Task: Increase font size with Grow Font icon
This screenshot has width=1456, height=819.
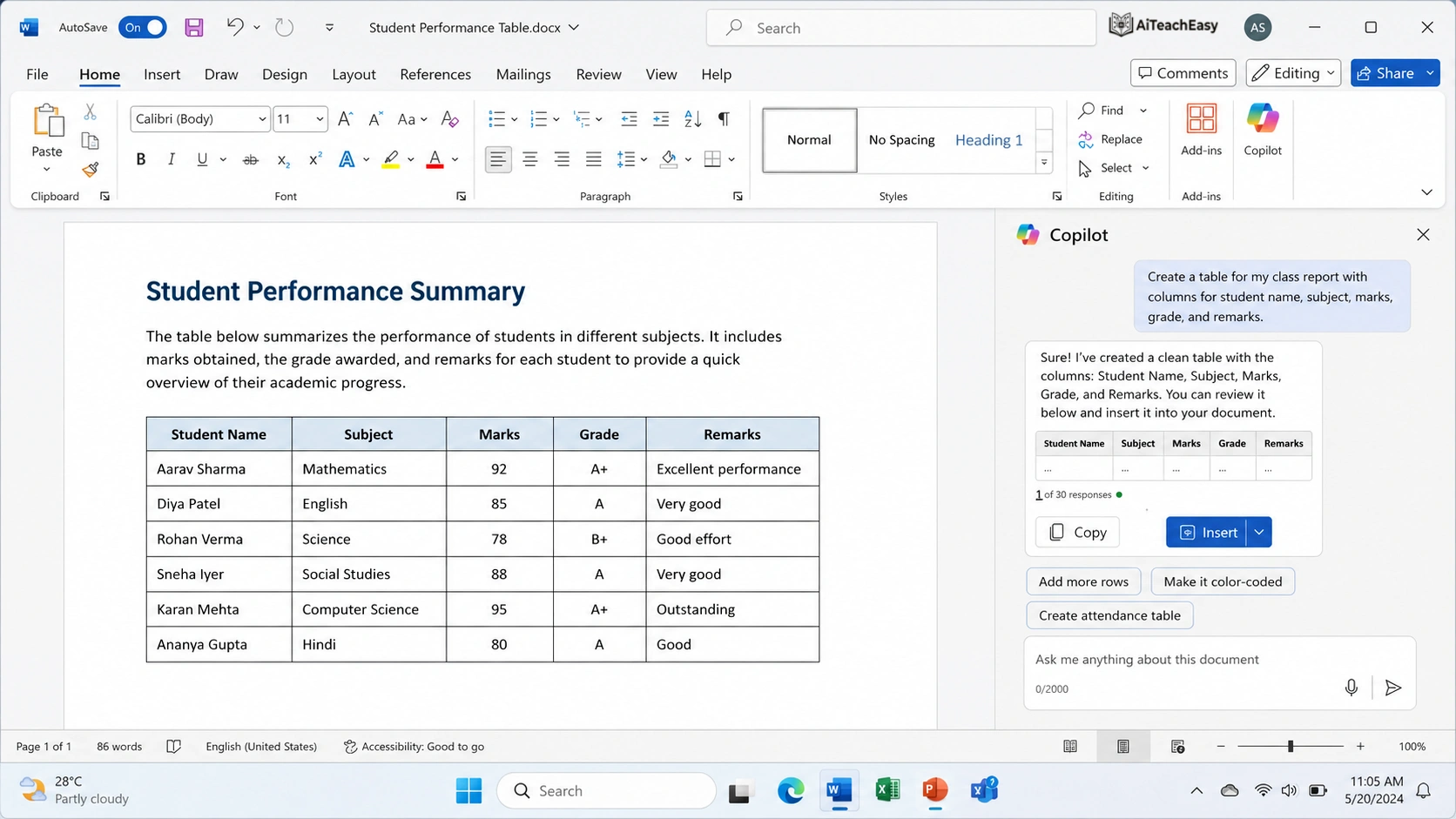Action: [x=345, y=119]
